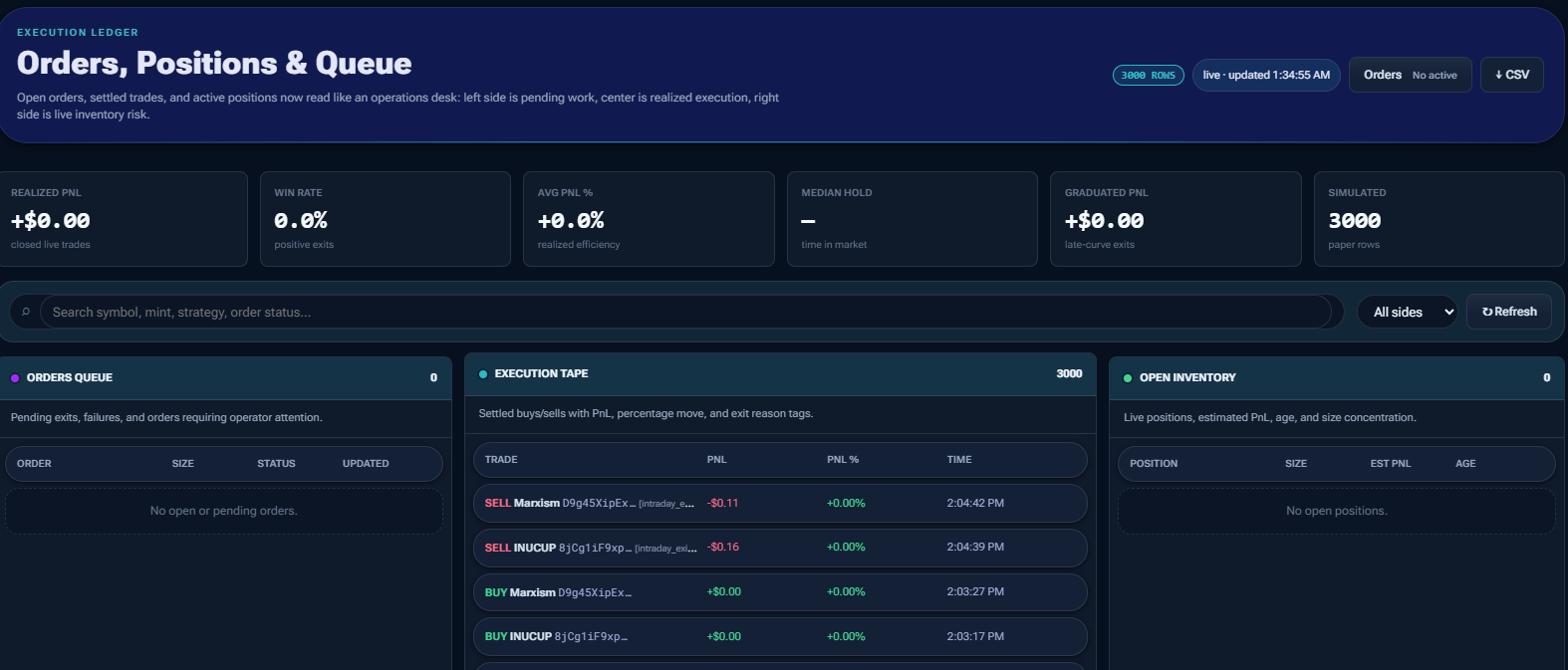Click the PNL column header

coord(716,460)
